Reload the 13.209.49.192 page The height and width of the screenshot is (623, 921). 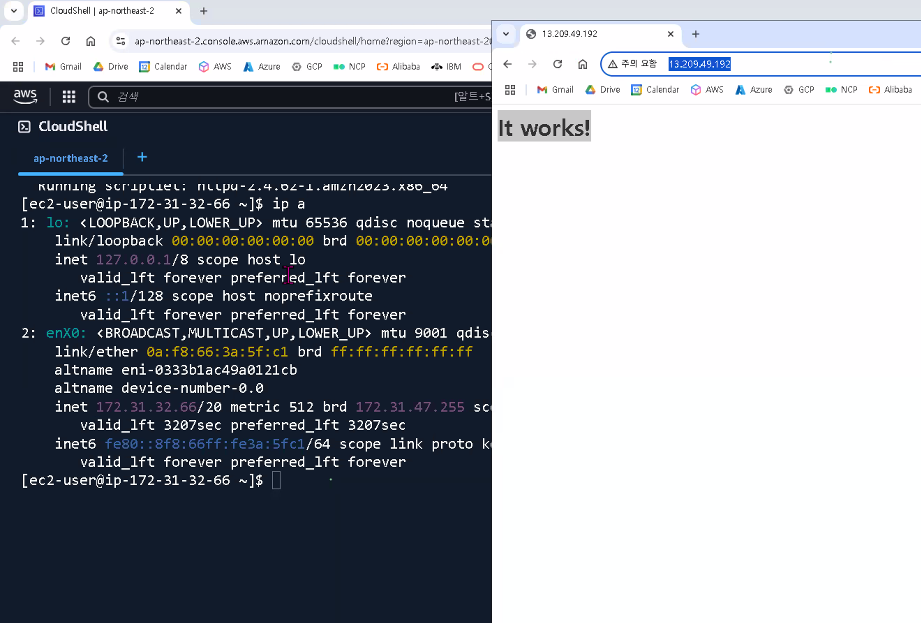(557, 64)
